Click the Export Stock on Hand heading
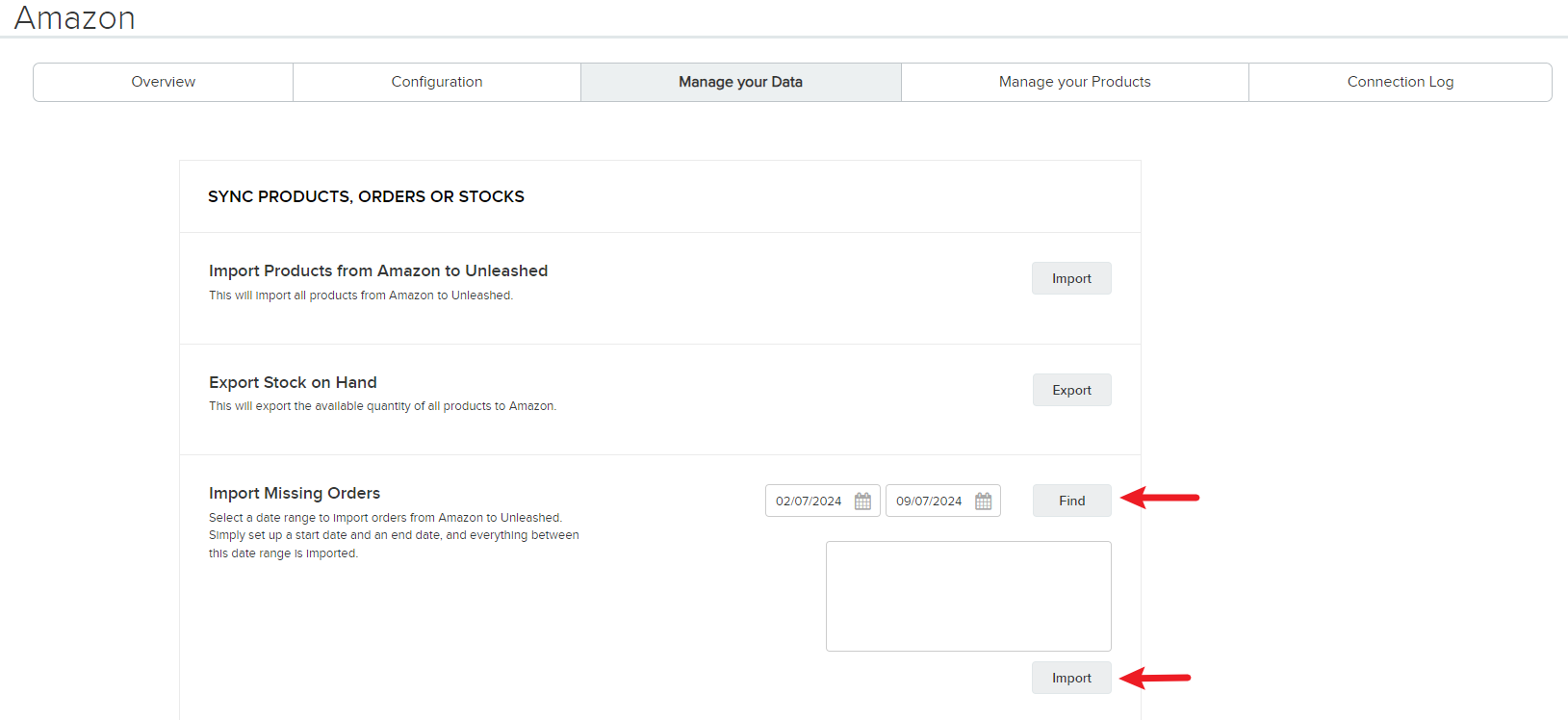The height and width of the screenshot is (720, 1568). (x=293, y=382)
